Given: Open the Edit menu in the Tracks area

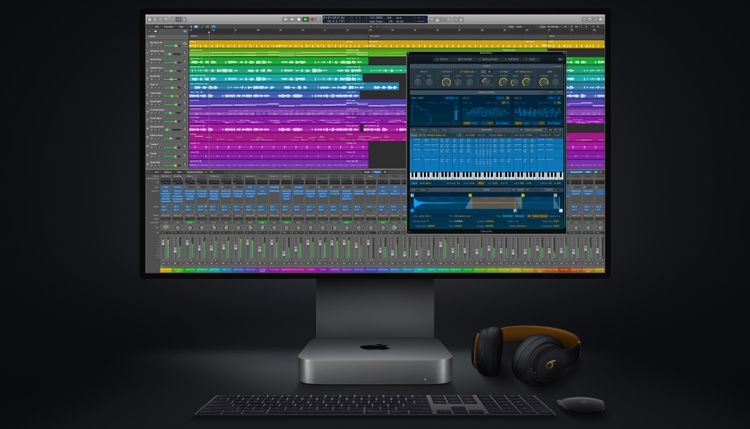Looking at the screenshot, I should click(156, 27).
